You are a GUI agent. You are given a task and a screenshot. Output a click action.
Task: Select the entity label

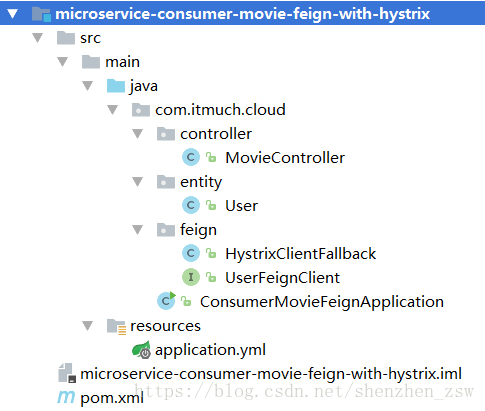click(201, 182)
